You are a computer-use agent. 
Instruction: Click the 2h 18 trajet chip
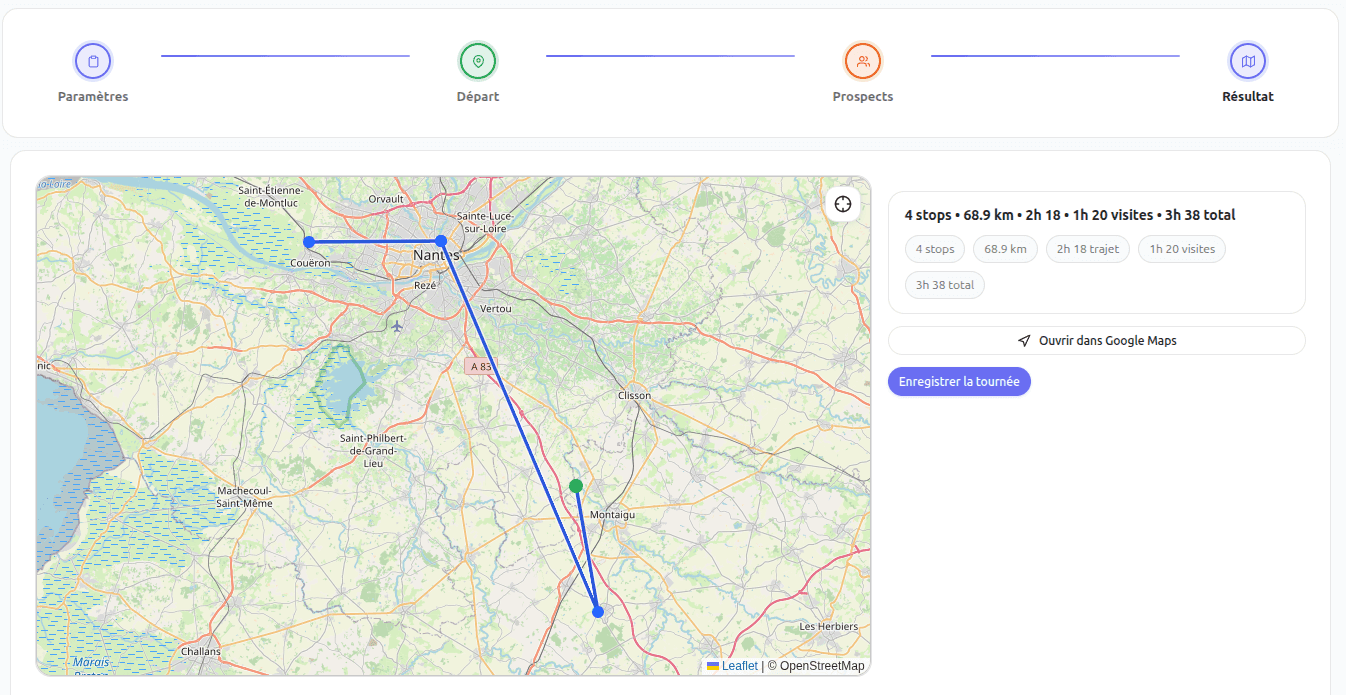tap(1087, 248)
